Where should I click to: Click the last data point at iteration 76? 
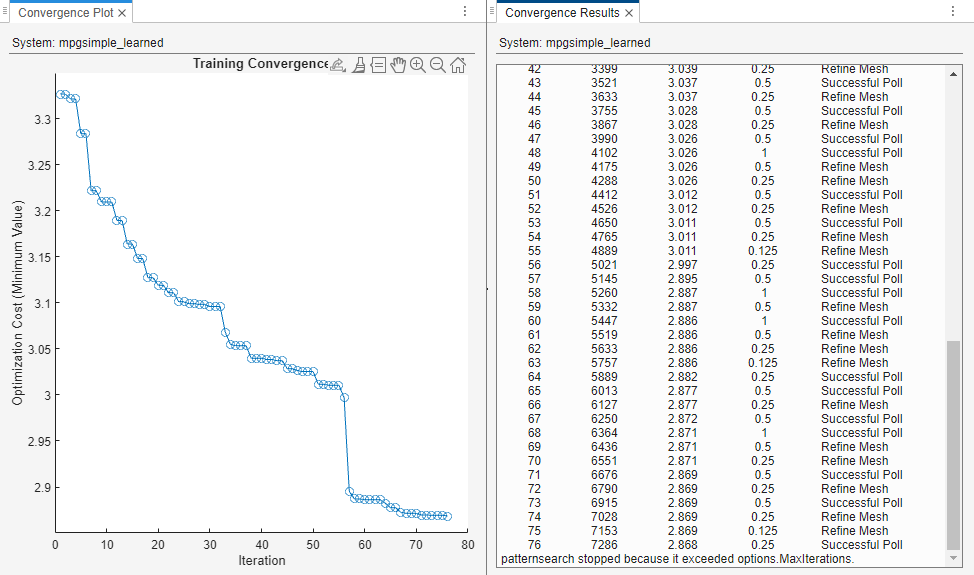(x=447, y=517)
